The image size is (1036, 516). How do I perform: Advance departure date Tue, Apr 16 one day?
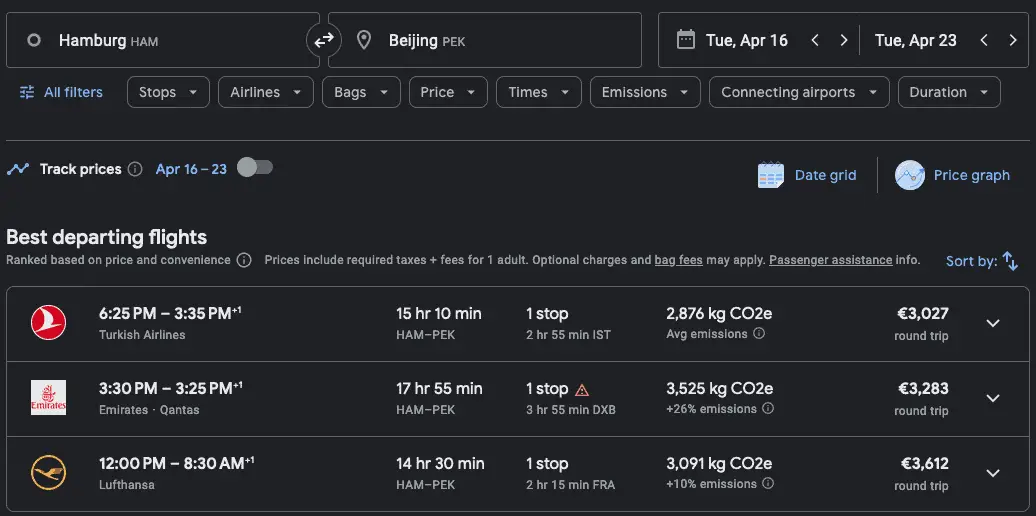pyautogui.click(x=844, y=40)
